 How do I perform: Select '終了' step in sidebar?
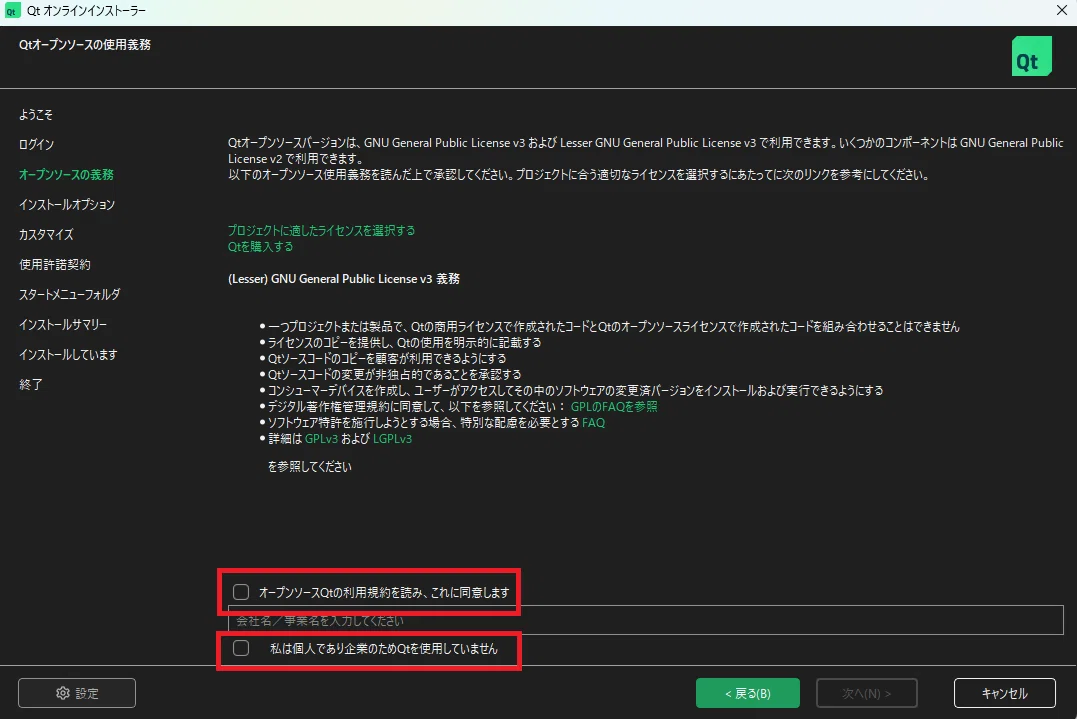(30, 385)
